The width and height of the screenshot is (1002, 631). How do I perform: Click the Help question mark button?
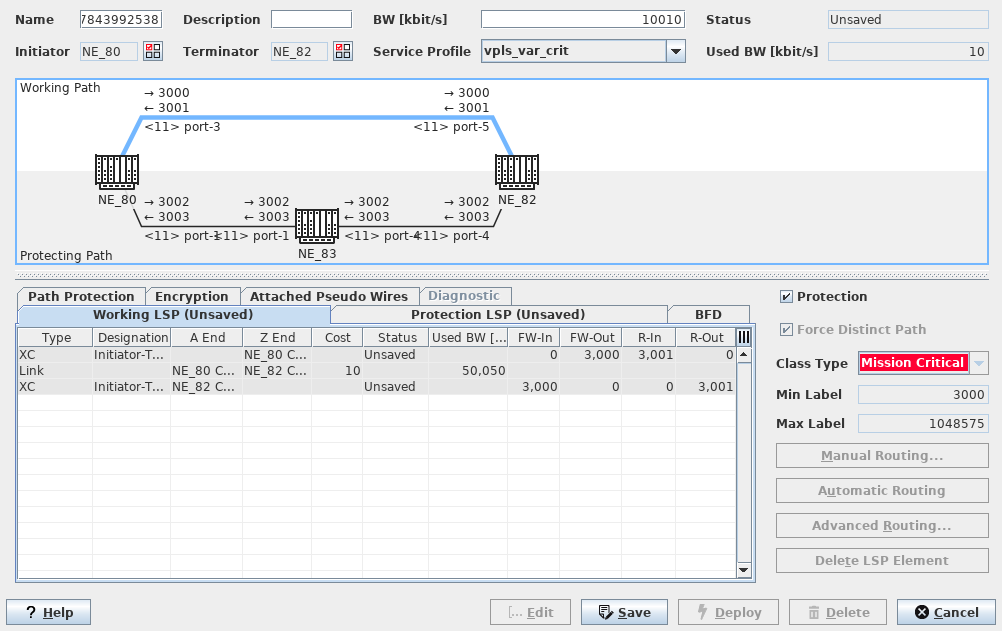48,612
